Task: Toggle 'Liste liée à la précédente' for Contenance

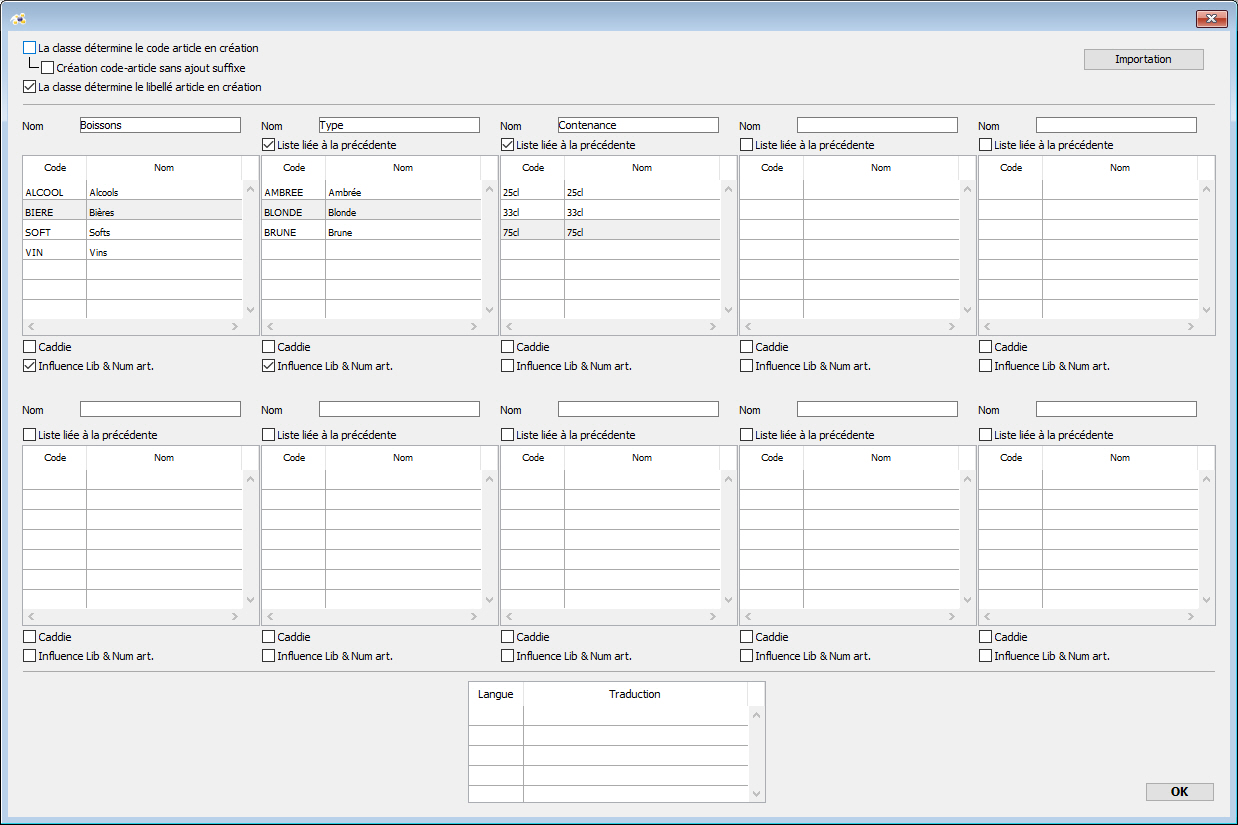Action: pyautogui.click(x=507, y=145)
